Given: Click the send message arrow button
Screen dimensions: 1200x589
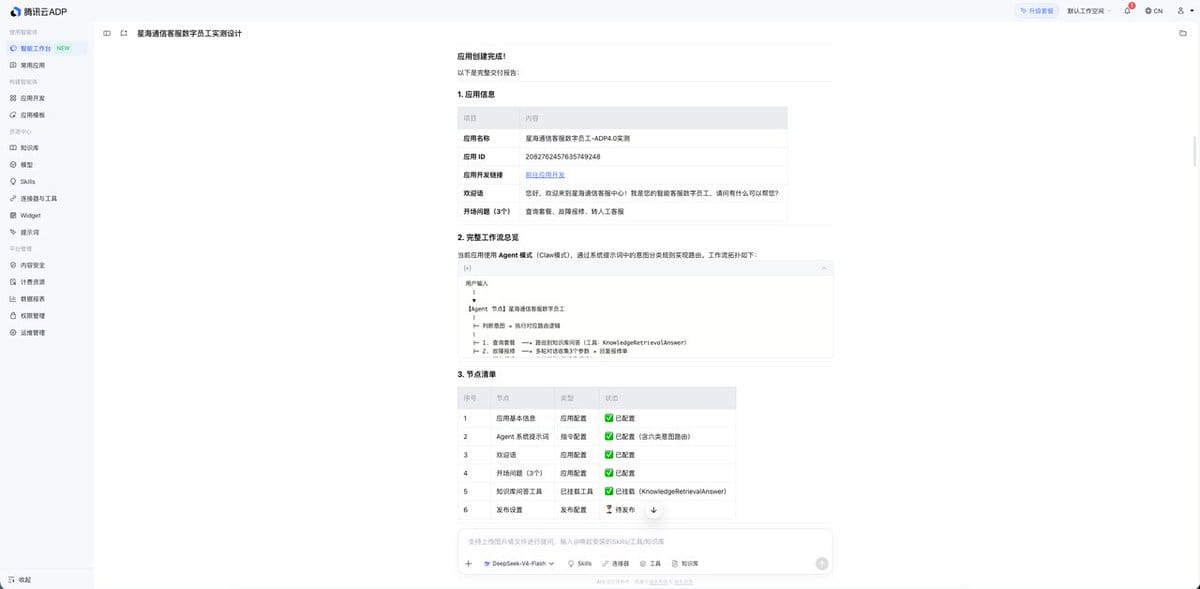Looking at the screenshot, I should coord(822,563).
